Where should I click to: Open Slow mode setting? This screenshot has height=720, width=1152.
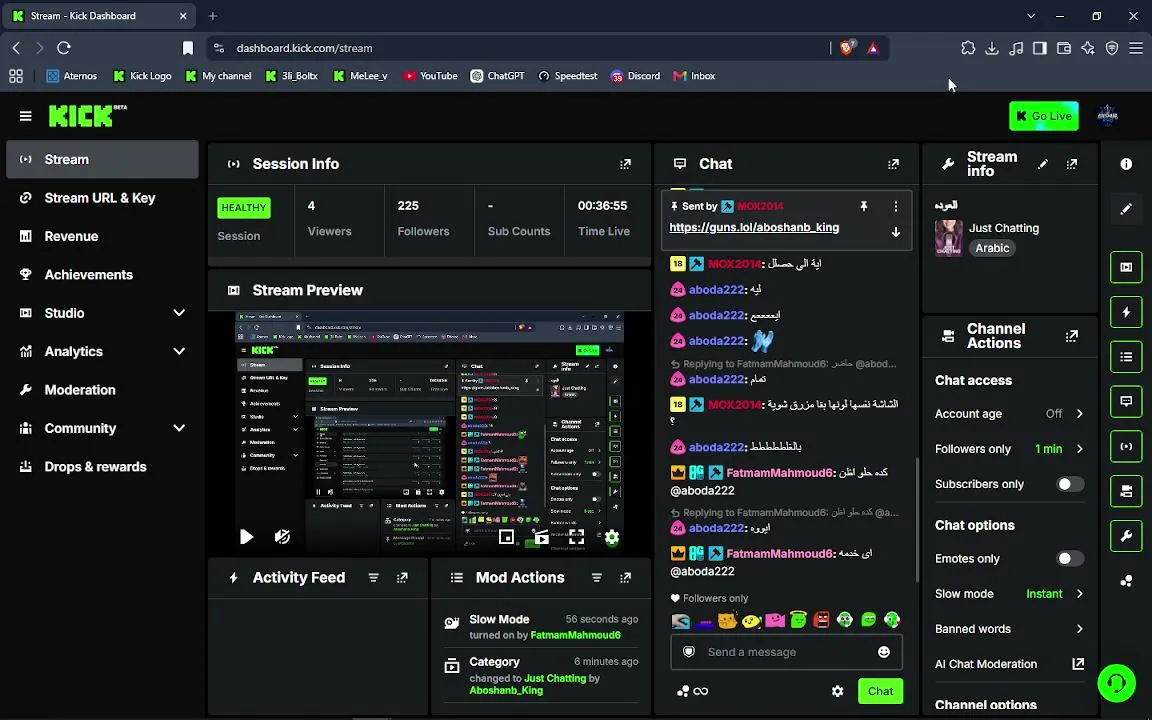tap(1009, 594)
